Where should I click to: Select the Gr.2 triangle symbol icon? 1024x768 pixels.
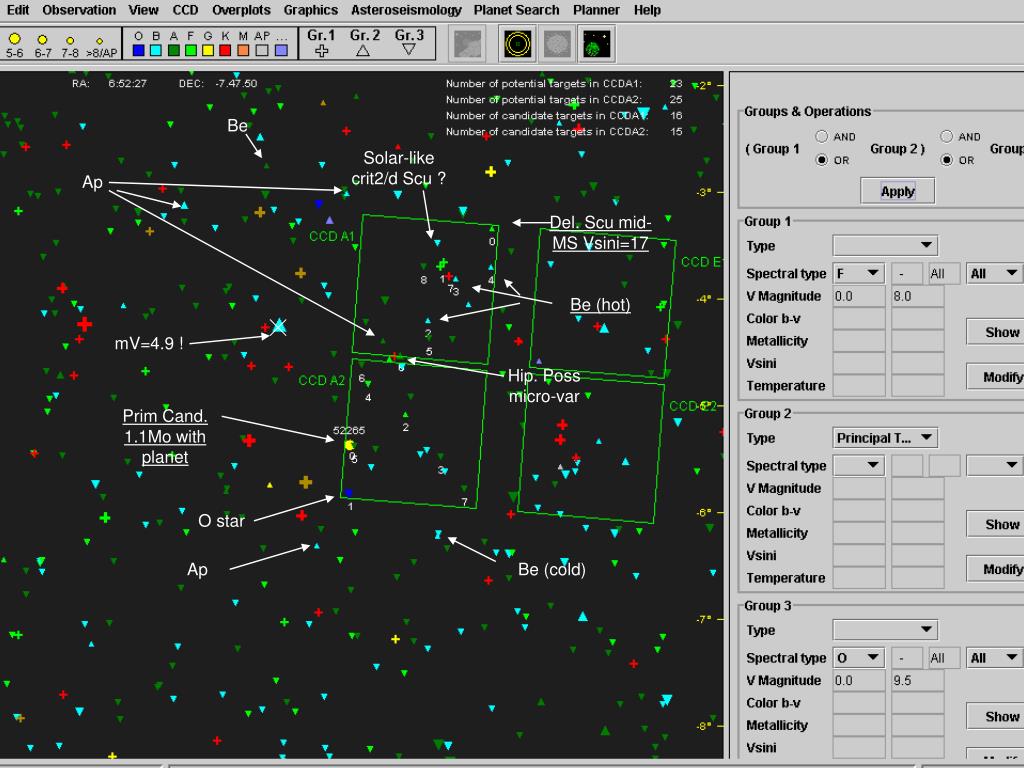[363, 50]
